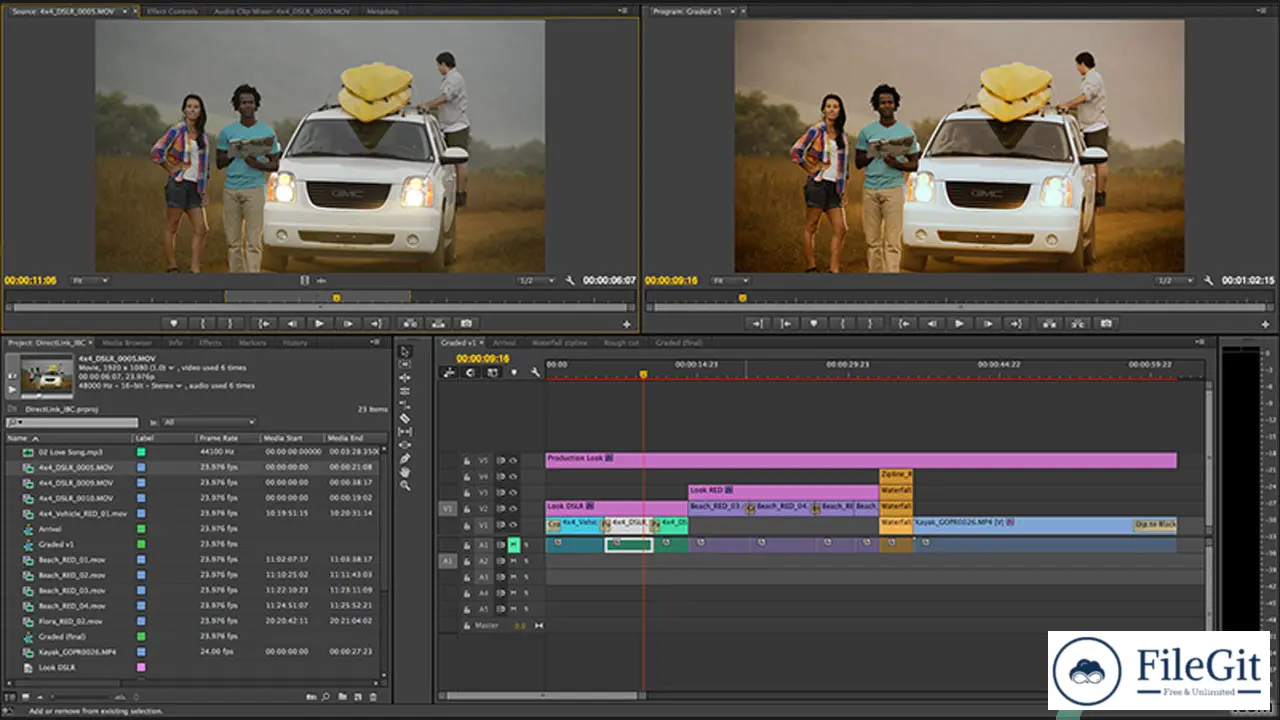The image size is (1280, 720).
Task: Open Source monitor Fit zoom dropdown
Action: [90, 281]
